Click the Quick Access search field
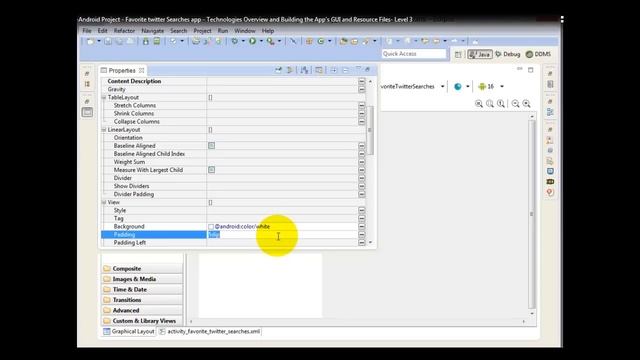This screenshot has height=360, width=640. [x=414, y=54]
